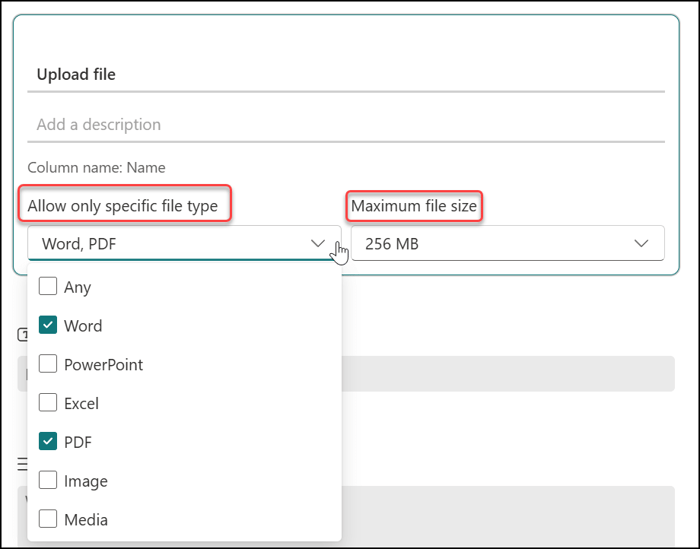Viewport: 700px width, 549px height.
Task: Open the 256 MB maximum size dropdown
Action: 507,243
